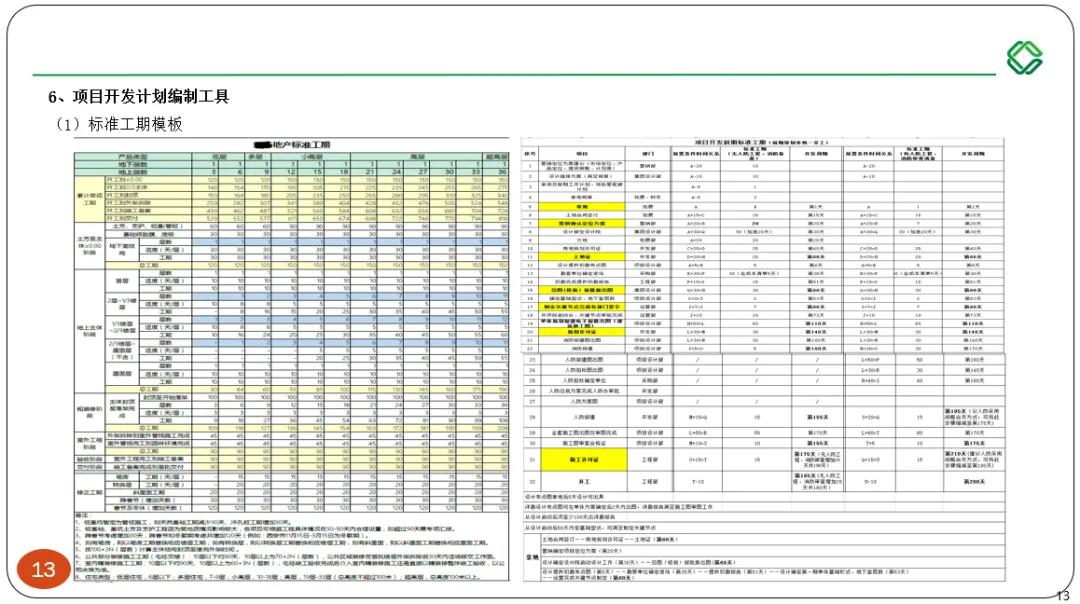This screenshot has height=604, width=1080.
Task: Click the '备注:' label under the left table
Action: click(x=82, y=515)
